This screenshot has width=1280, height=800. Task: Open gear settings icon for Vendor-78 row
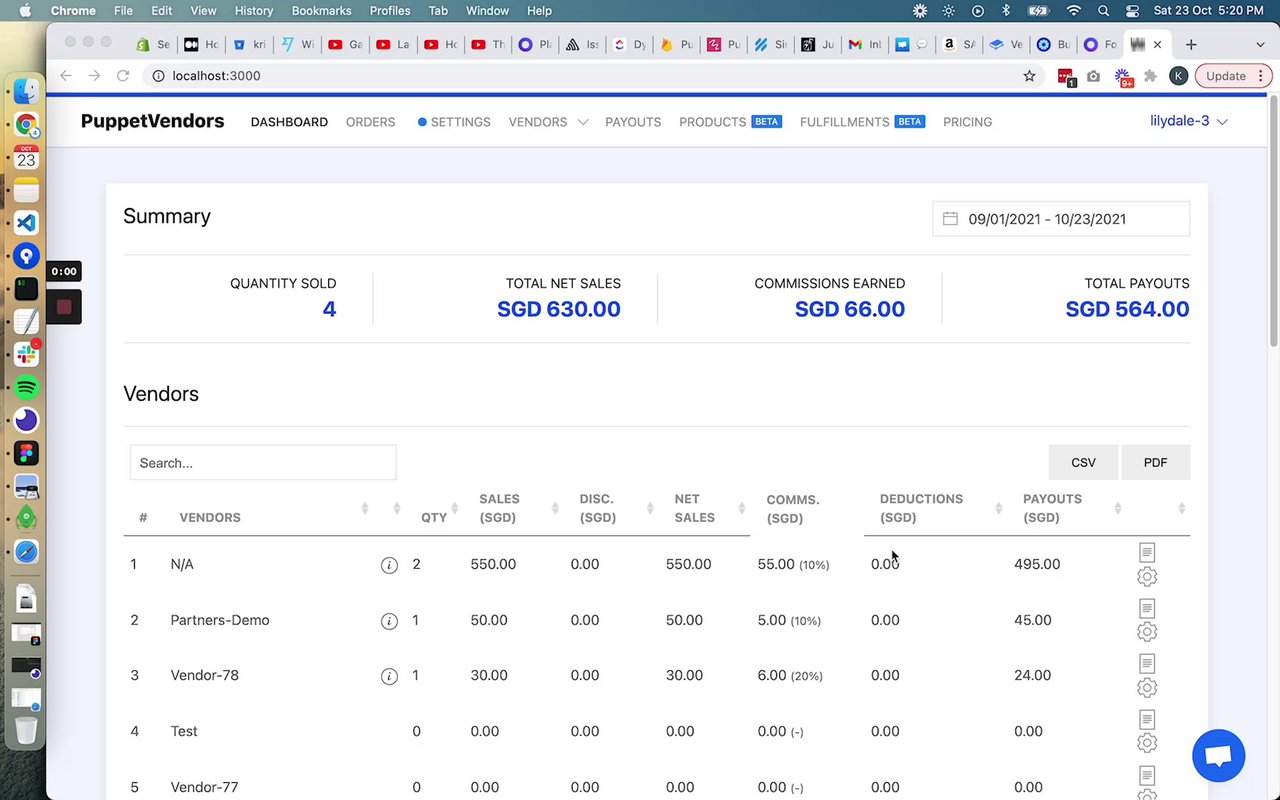(x=1147, y=688)
